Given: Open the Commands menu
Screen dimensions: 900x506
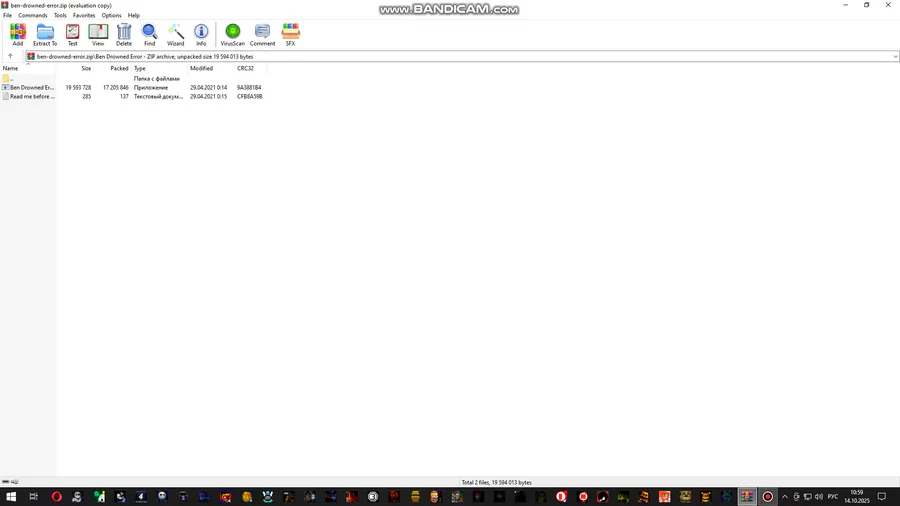Looking at the screenshot, I should (x=33, y=15).
